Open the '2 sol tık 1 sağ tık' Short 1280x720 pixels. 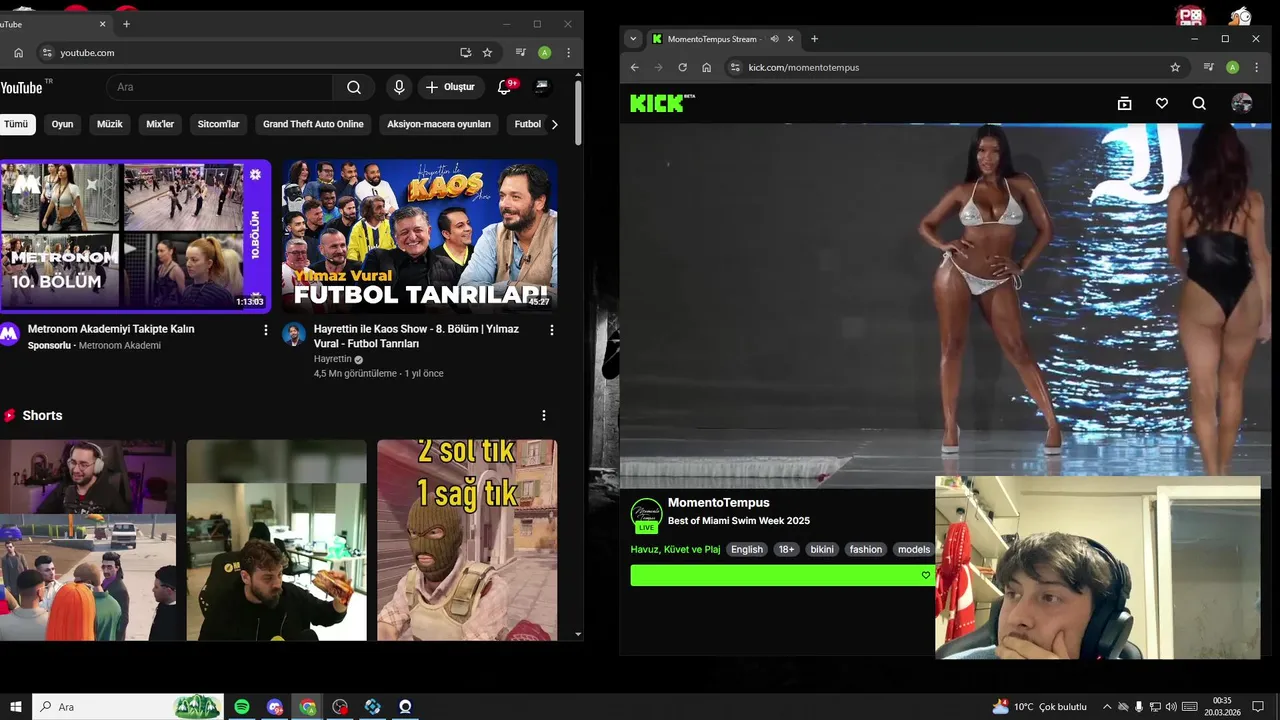tap(467, 540)
